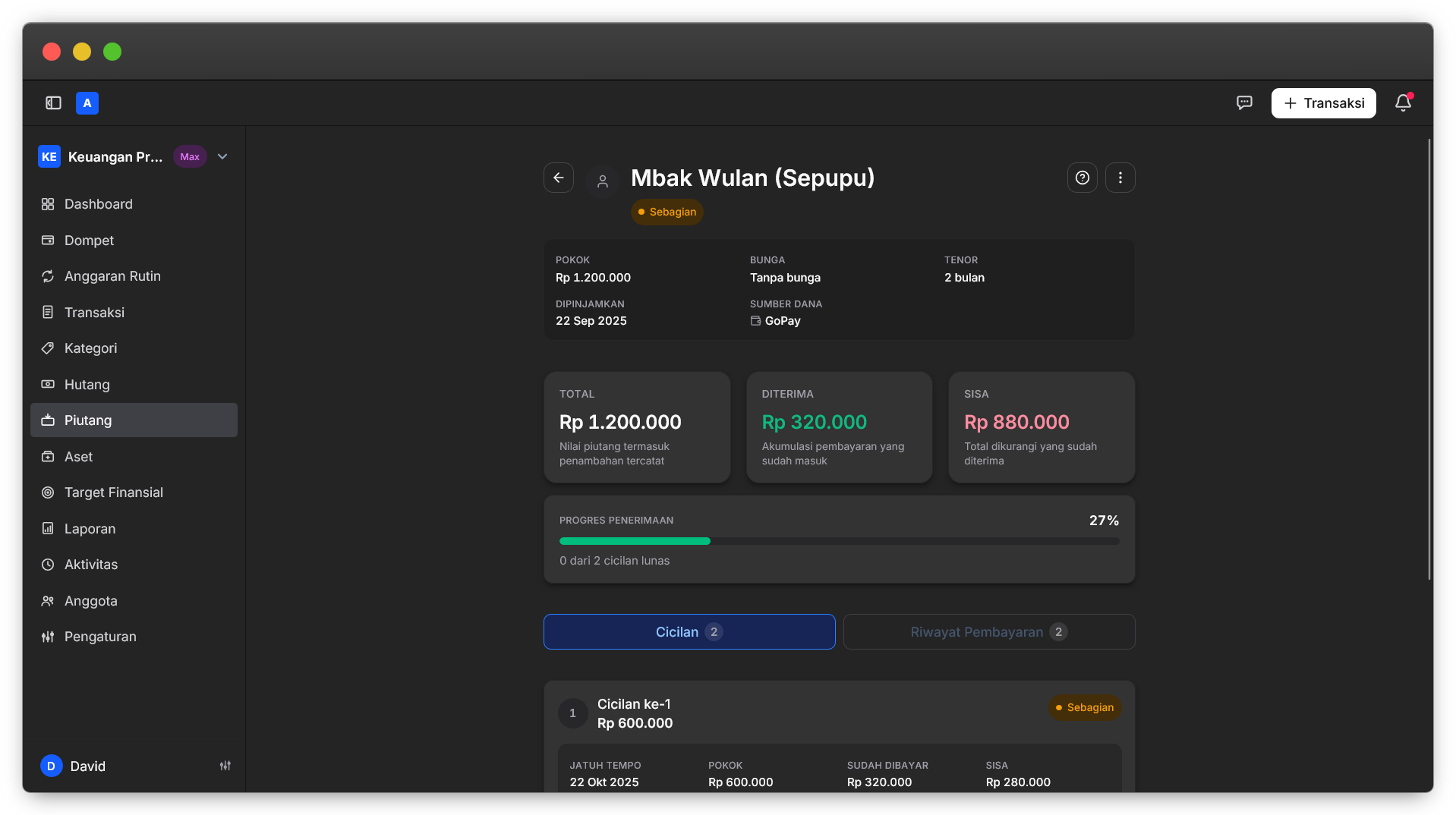Click the Total Rp 1.200.000 card
1456x815 pixels.
[x=637, y=427]
